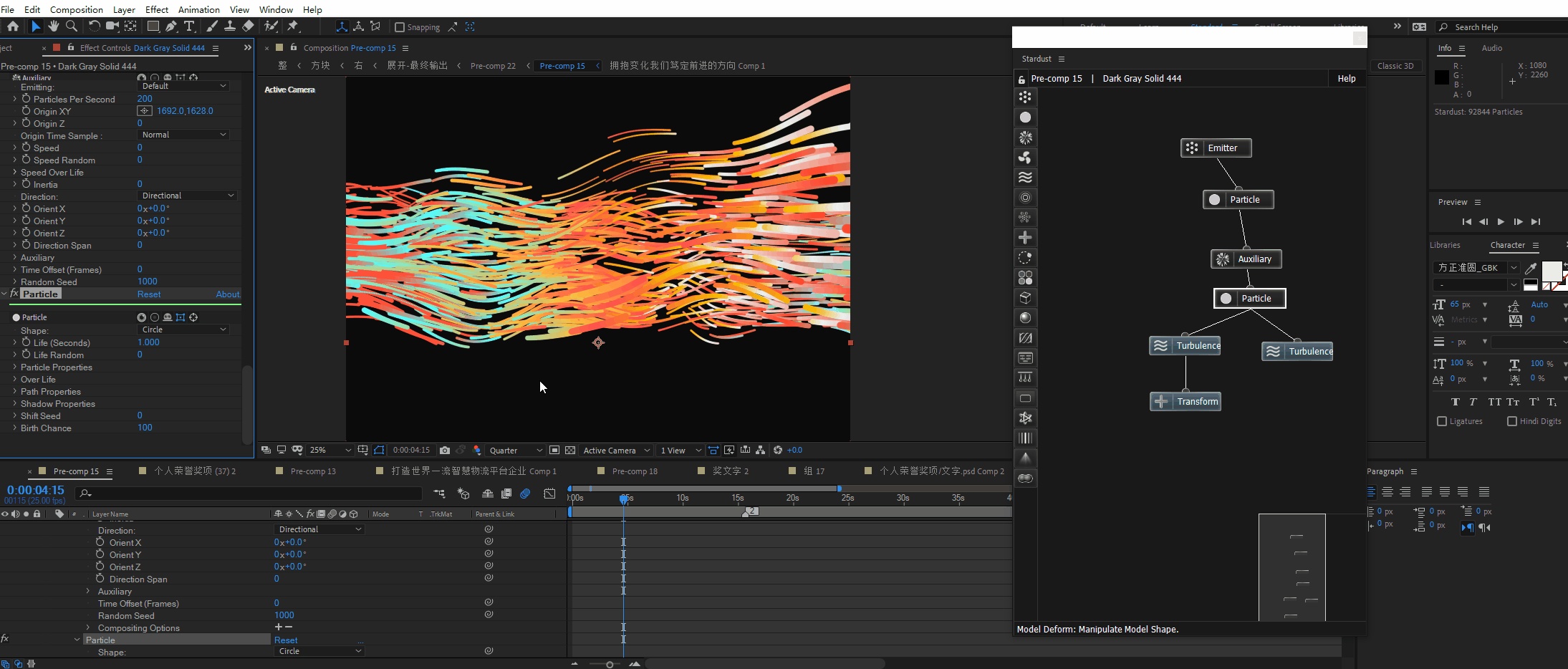Image resolution: width=1568 pixels, height=669 pixels.
Task: Toggle stopwatch for Life (Seconds)
Action: 26,342
